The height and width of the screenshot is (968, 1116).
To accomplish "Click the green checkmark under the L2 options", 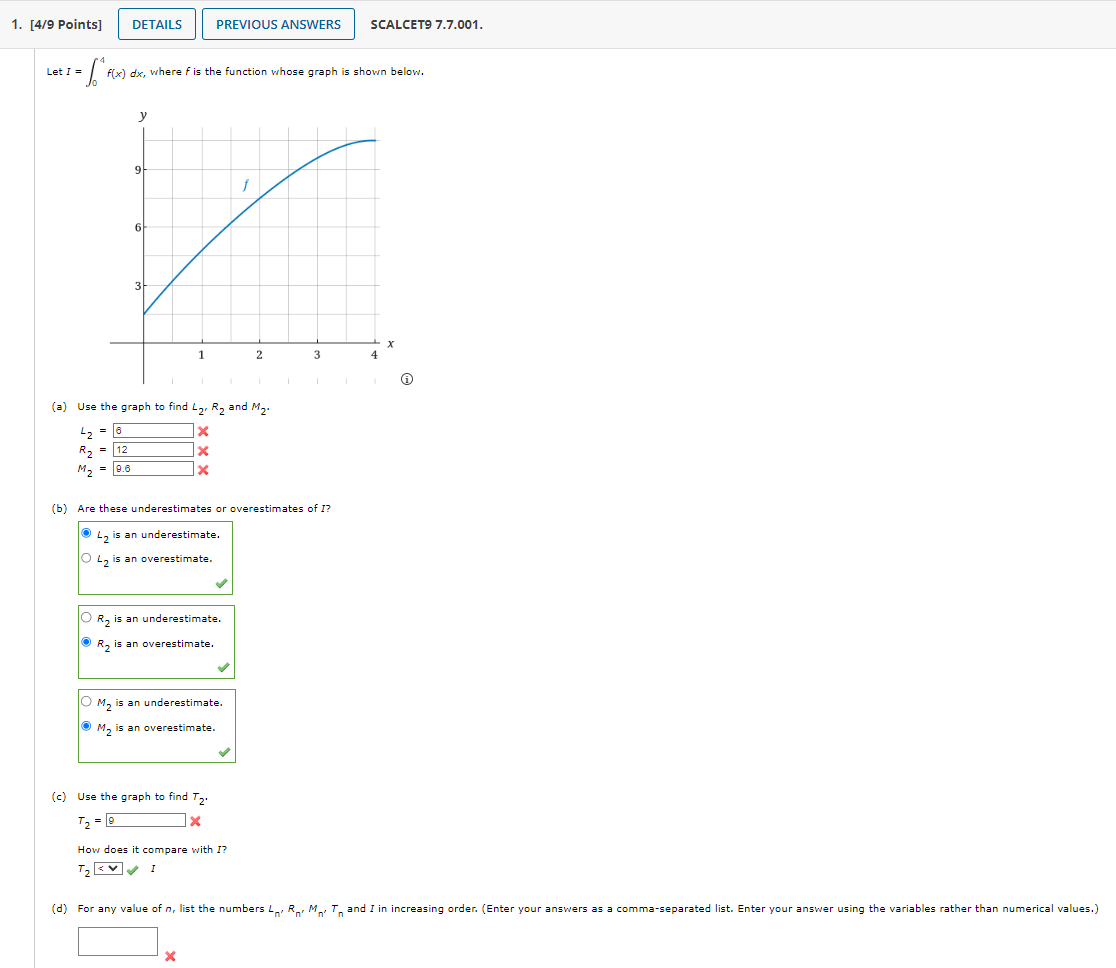I will point(221,585).
